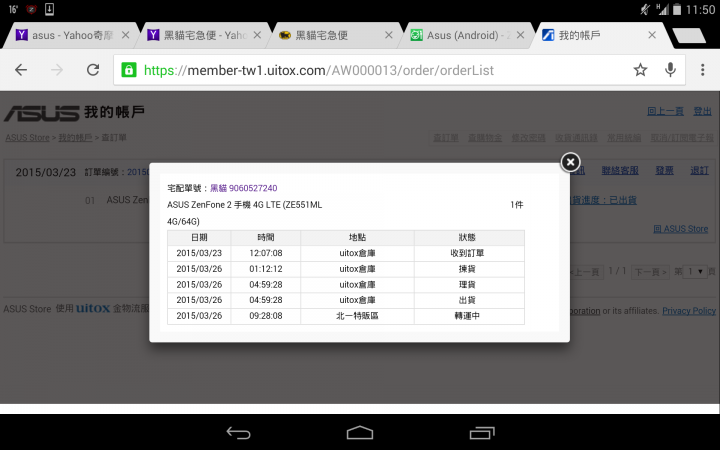Open Privacy Policy link
The width and height of the screenshot is (720, 450).
(x=689, y=311)
